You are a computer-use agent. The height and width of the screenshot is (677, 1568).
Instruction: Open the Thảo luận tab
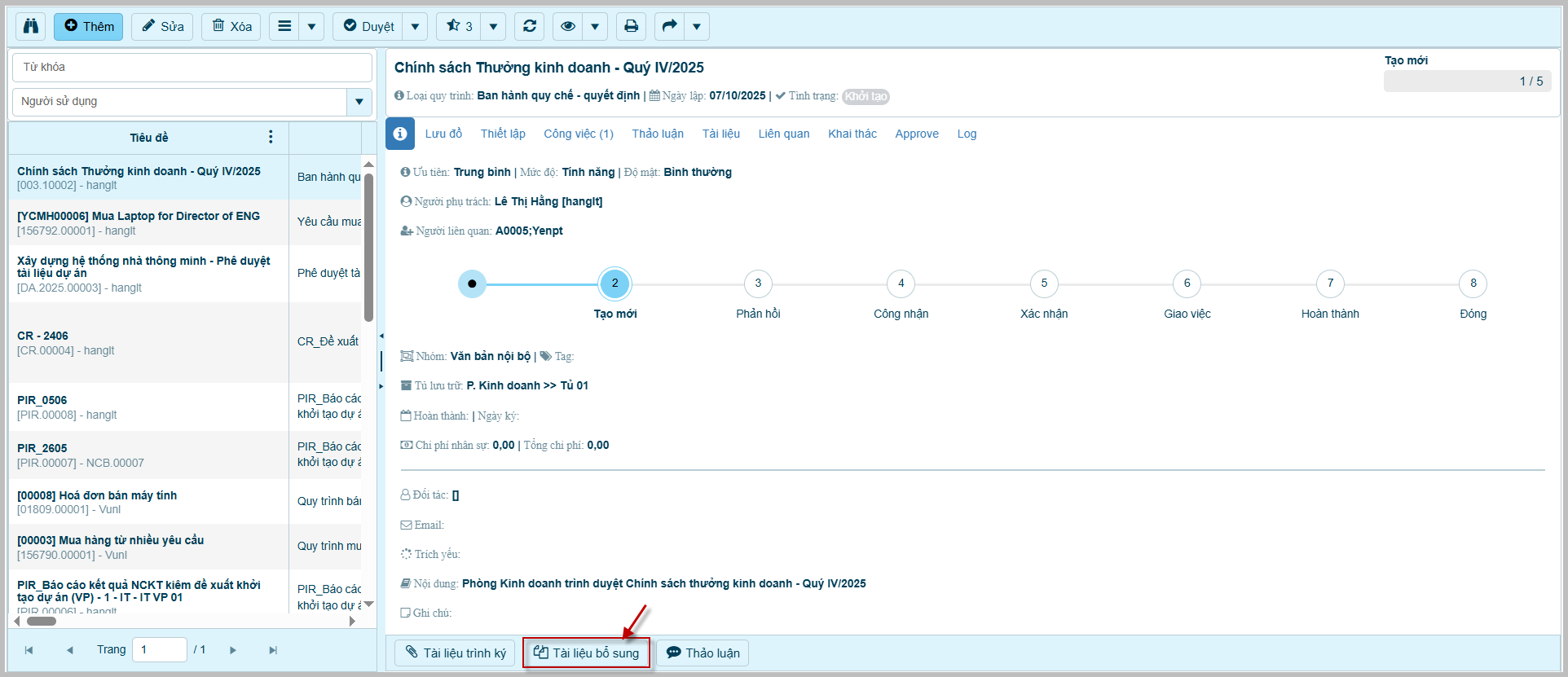click(658, 134)
